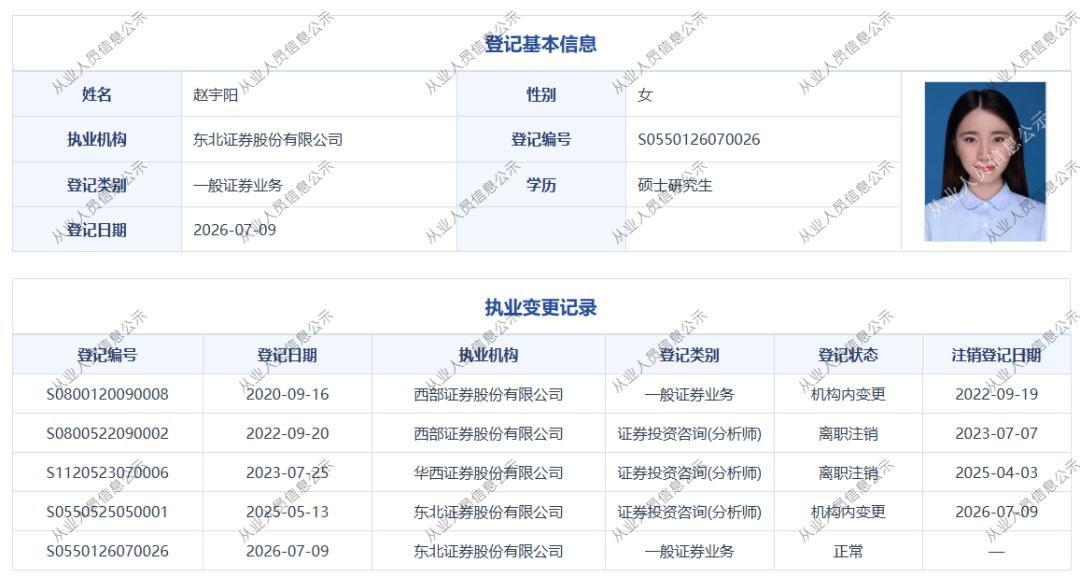Click the 登记编号 label in the basic info table
The width and height of the screenshot is (1080, 577).
[x=541, y=140]
